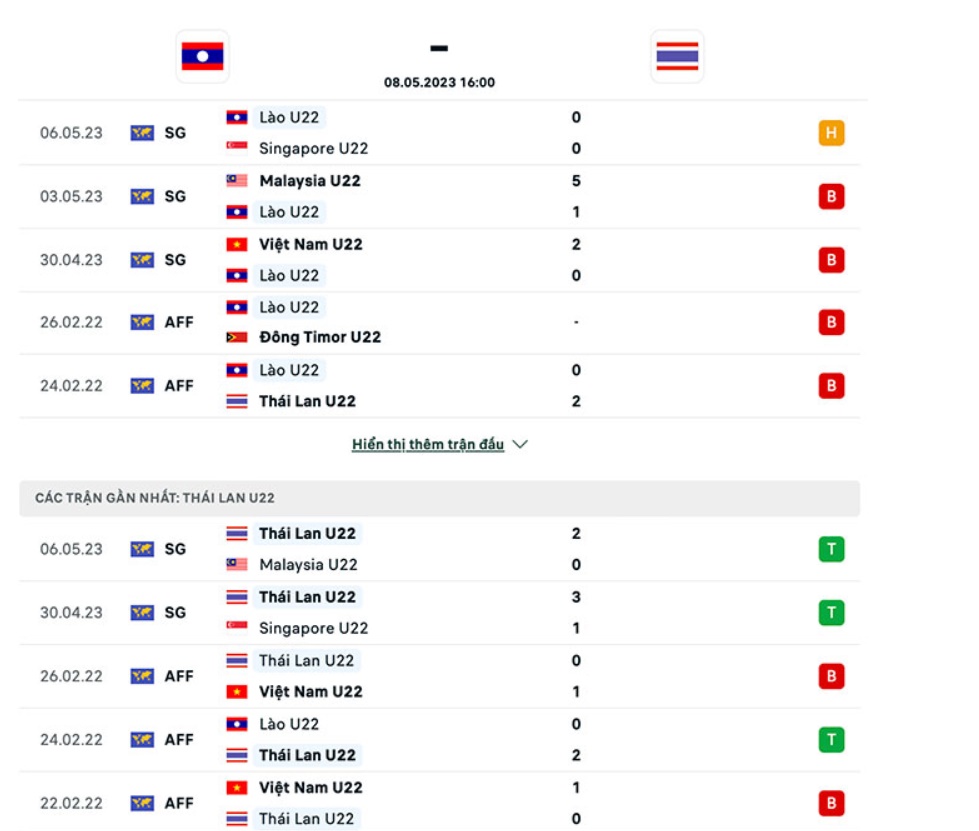Click the SG tournament label on 06.05.23 Lào match
This screenshot has height=831, width=979.
coord(175,133)
